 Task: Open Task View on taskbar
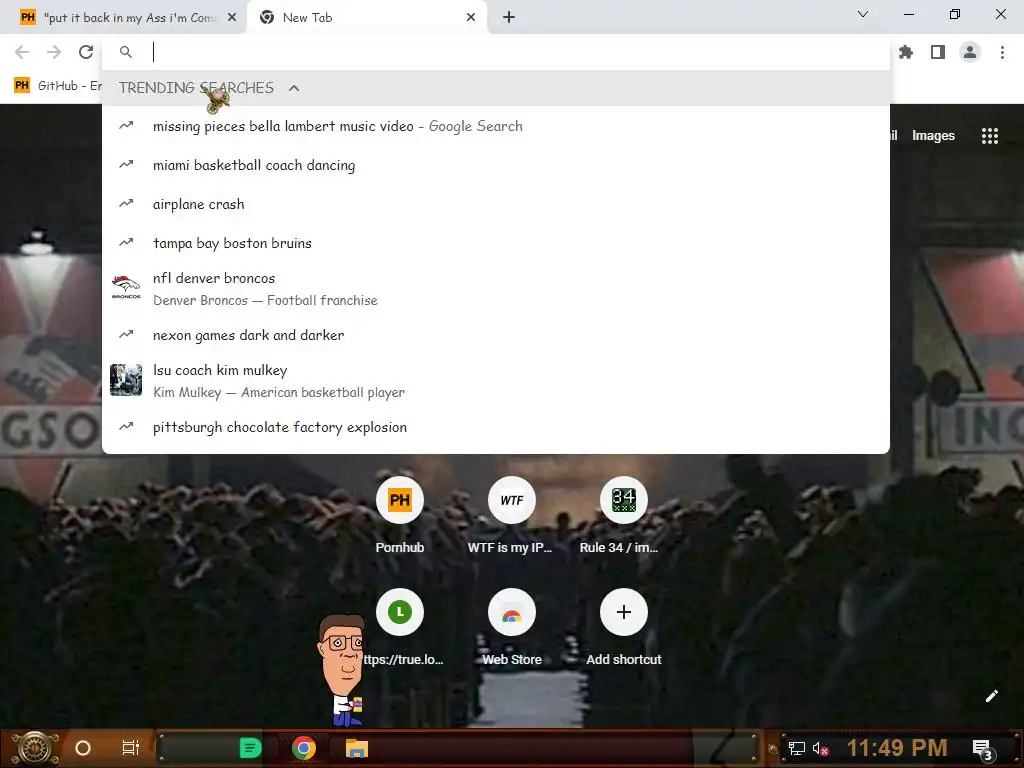click(x=131, y=748)
